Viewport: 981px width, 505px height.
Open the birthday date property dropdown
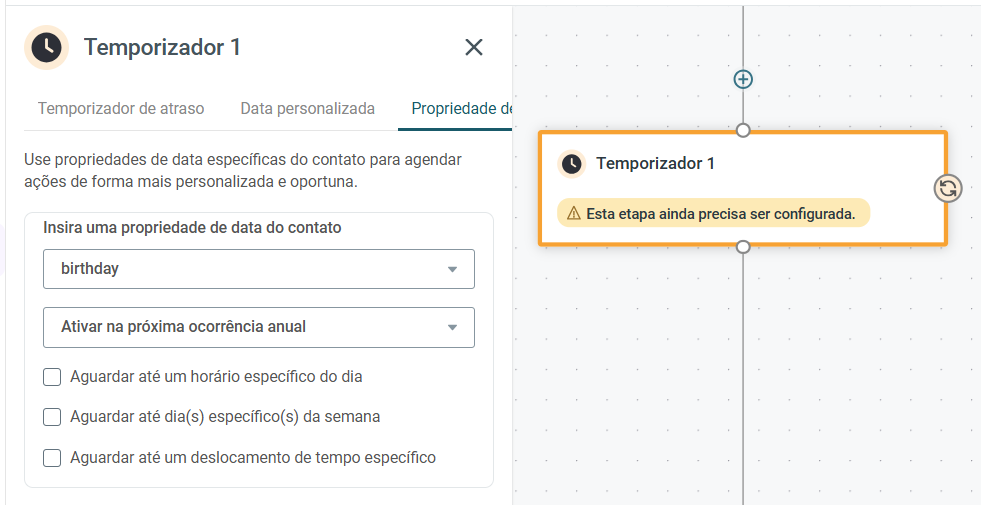click(x=258, y=269)
